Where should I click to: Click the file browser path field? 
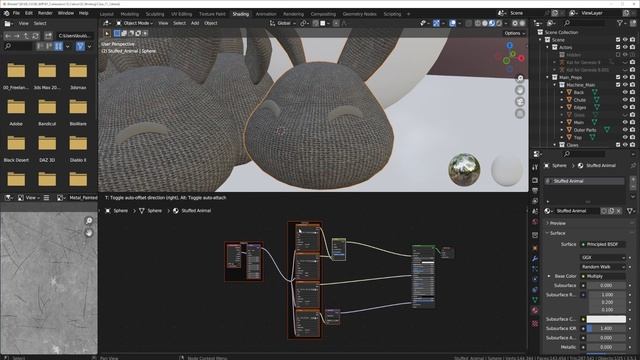coord(75,36)
